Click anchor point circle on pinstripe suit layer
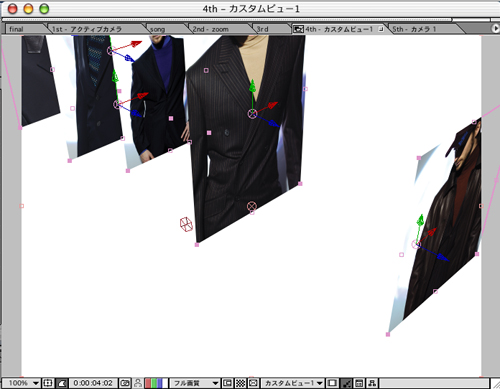 pyautogui.click(x=253, y=114)
